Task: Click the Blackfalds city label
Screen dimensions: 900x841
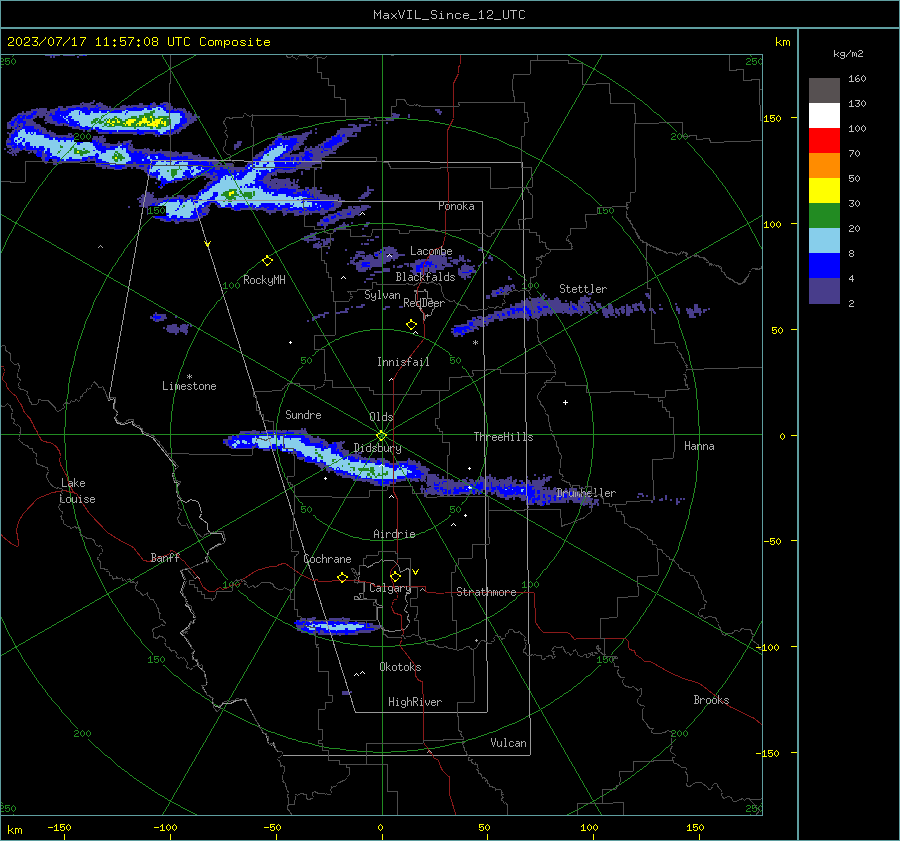Action: [425, 277]
